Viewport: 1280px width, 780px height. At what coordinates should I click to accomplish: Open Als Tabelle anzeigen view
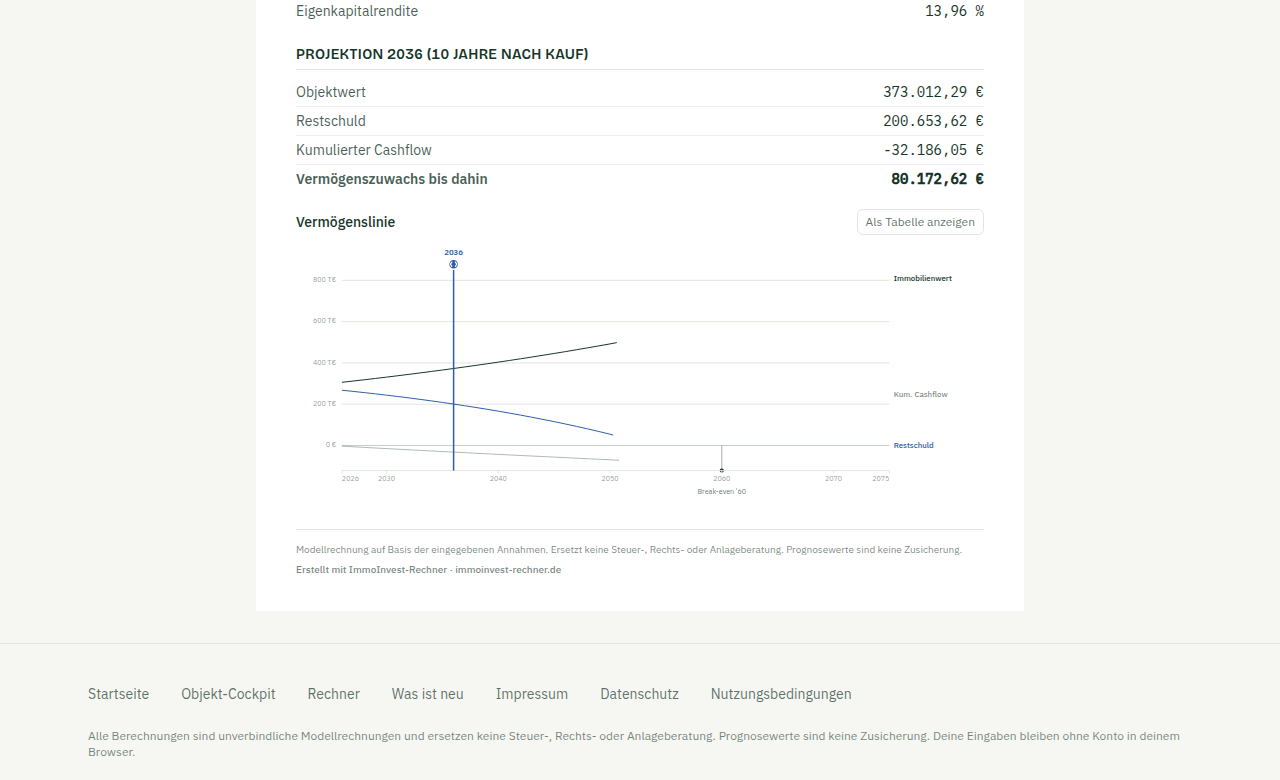point(920,222)
